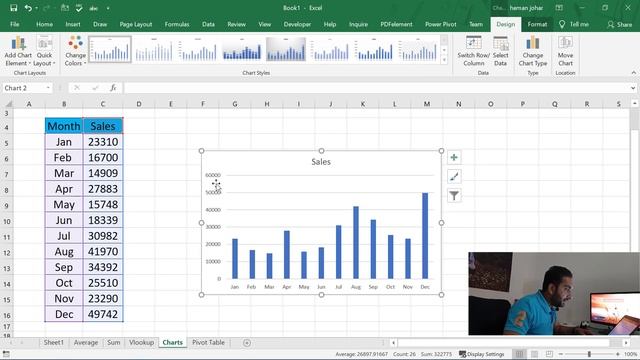Open Add Chart Element menu

pos(18,51)
